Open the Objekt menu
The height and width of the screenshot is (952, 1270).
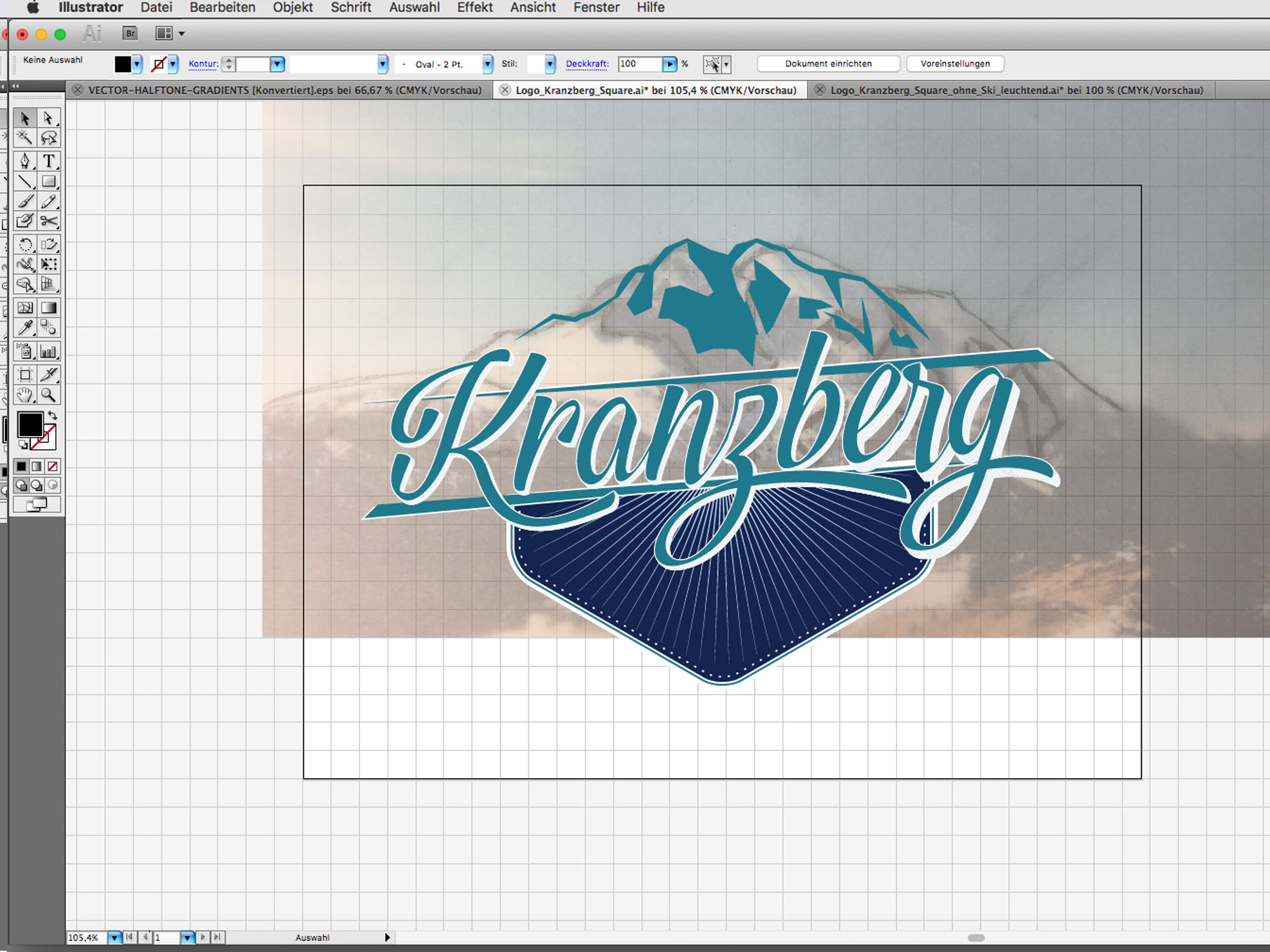[x=293, y=8]
